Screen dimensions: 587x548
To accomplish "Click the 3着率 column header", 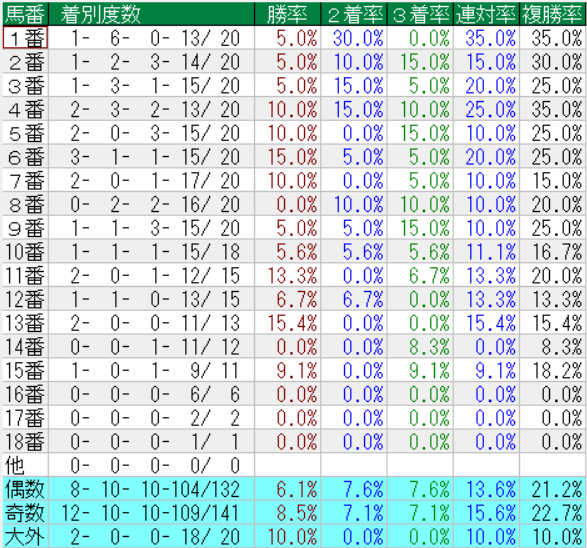I will tap(420, 14).
